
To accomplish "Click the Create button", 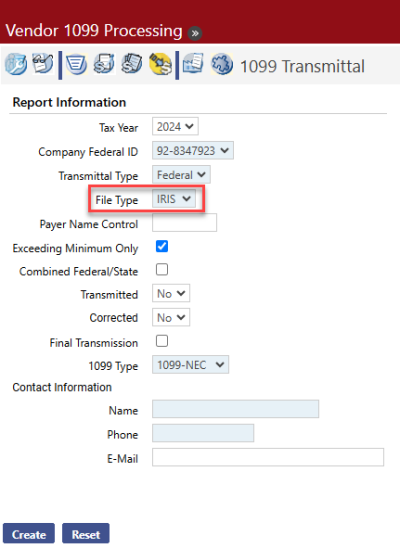I will point(29,534).
